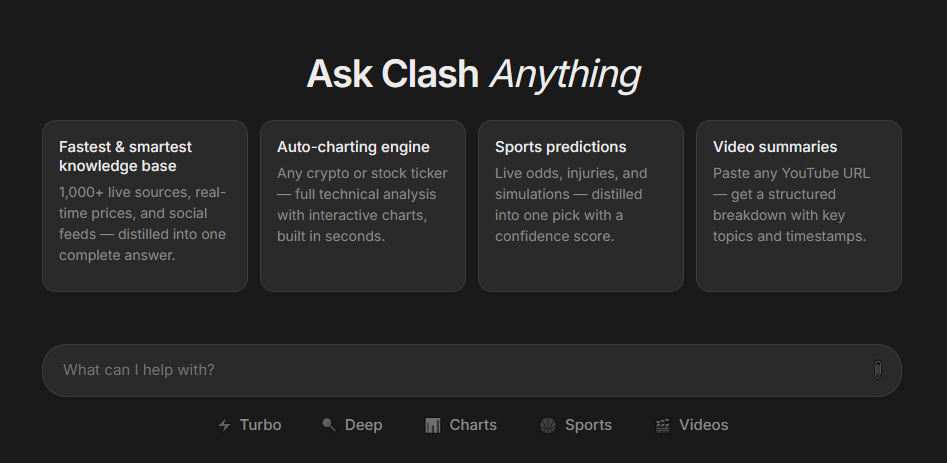This screenshot has height=463, width=947.
Task: Enable the Turbo mode label
Action: coord(260,425)
